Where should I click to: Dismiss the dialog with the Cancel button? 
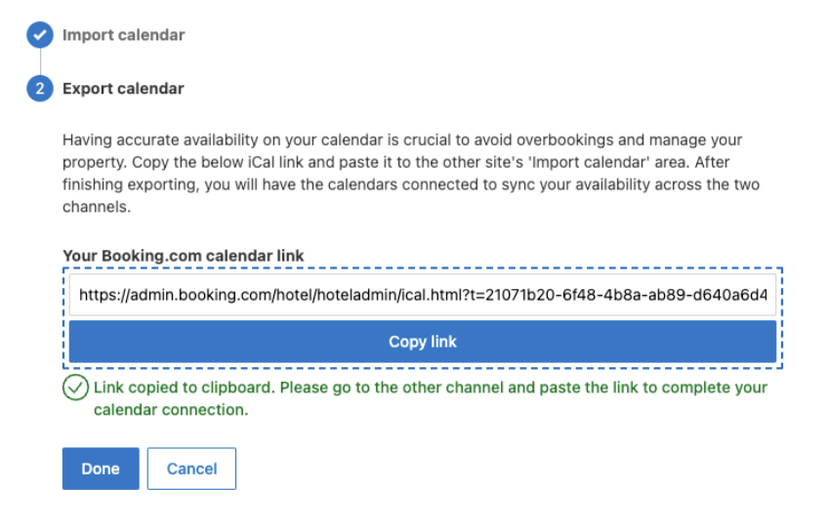click(x=192, y=469)
